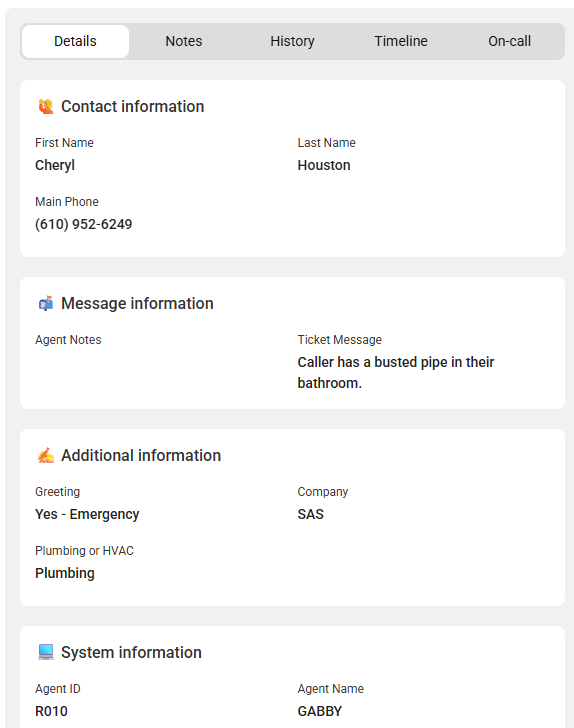
Task: Click the Agent ID value R010
Action: [52, 711]
